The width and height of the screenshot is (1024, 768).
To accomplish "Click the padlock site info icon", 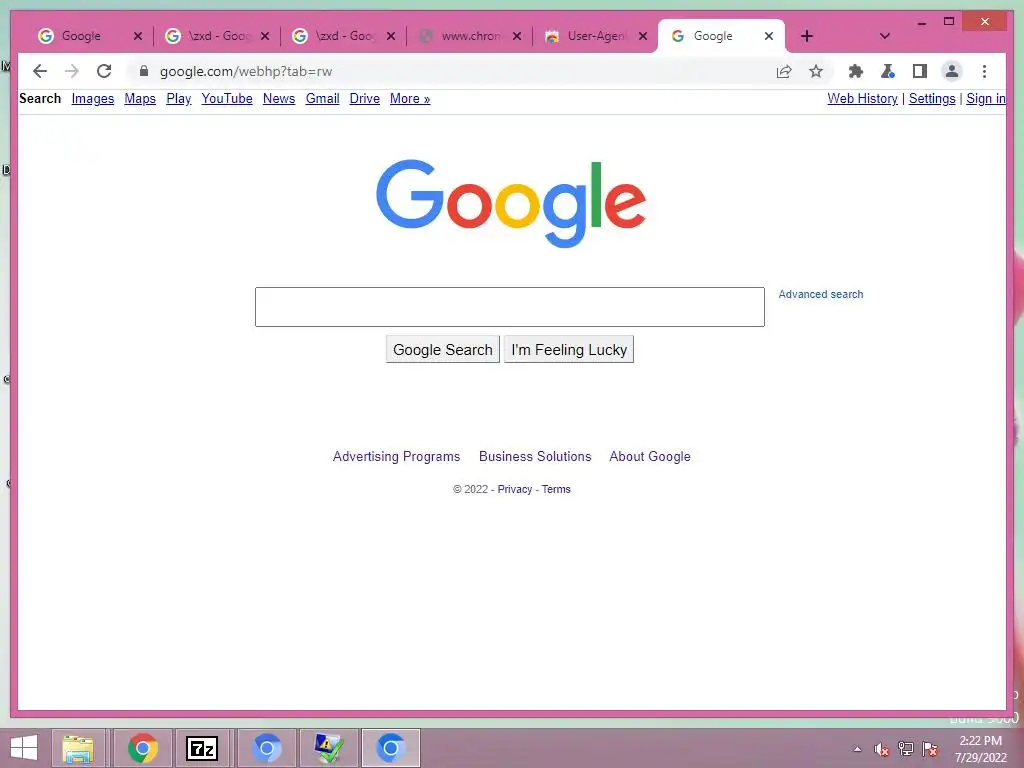I will pyautogui.click(x=144, y=71).
